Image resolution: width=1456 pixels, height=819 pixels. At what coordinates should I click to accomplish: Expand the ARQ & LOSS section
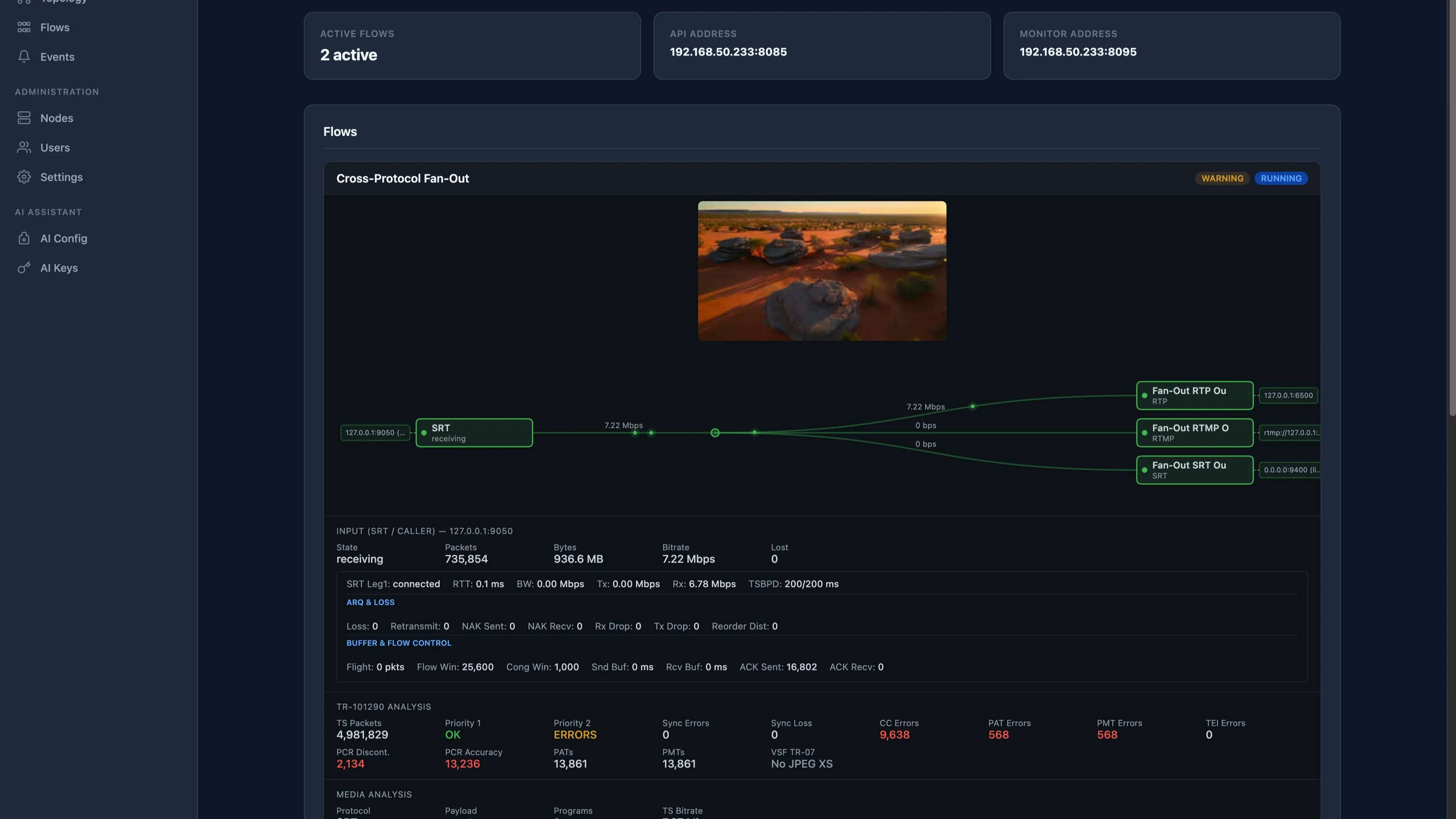370,603
